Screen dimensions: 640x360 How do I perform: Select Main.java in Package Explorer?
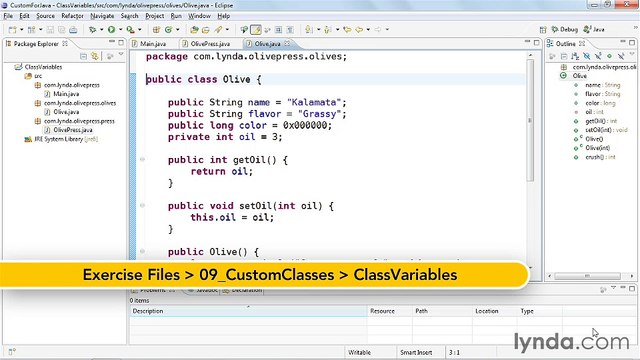point(62,94)
